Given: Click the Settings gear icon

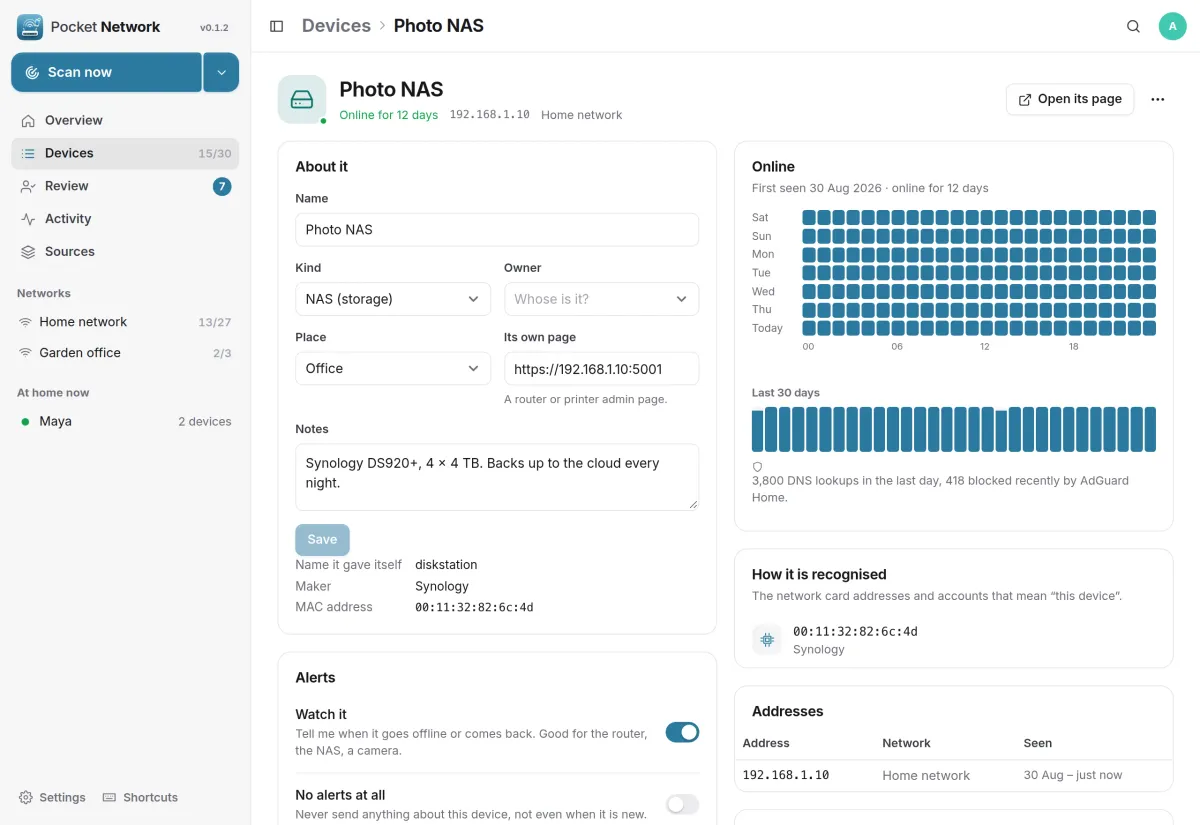Looking at the screenshot, I should 26,797.
